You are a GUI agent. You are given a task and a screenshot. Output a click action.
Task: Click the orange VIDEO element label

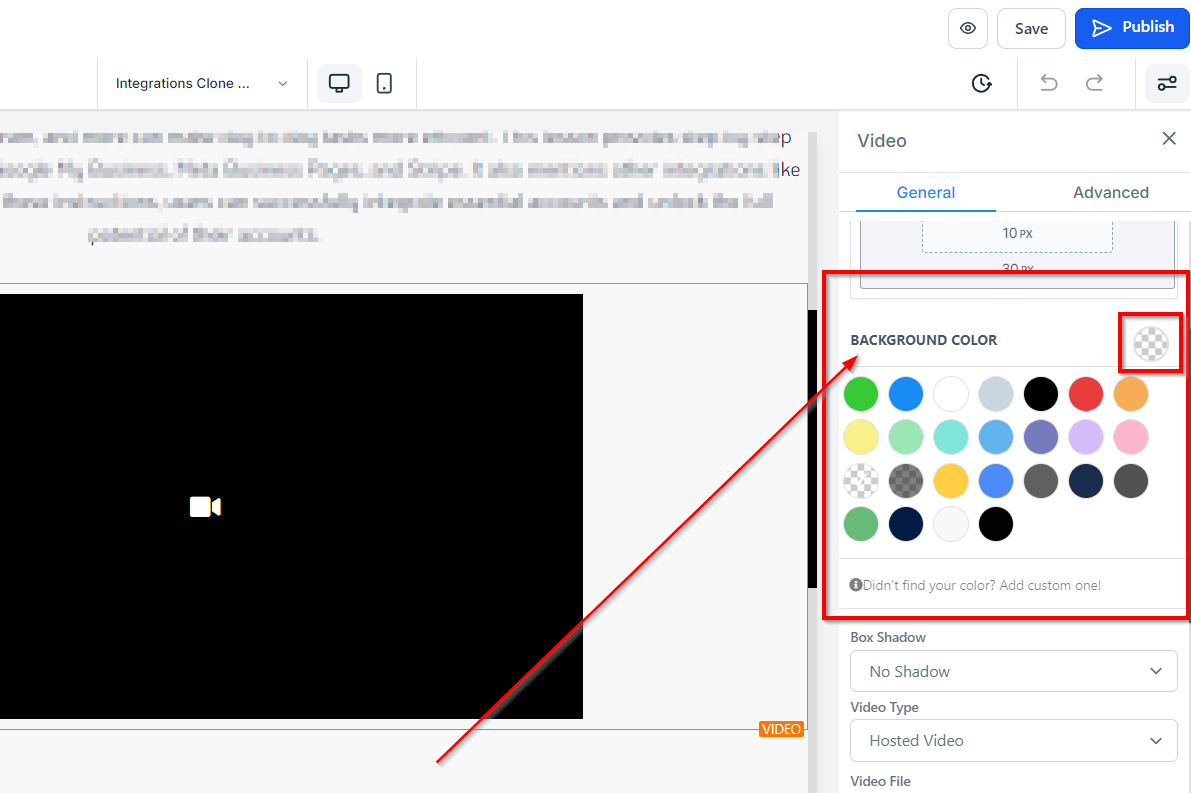pyautogui.click(x=781, y=729)
